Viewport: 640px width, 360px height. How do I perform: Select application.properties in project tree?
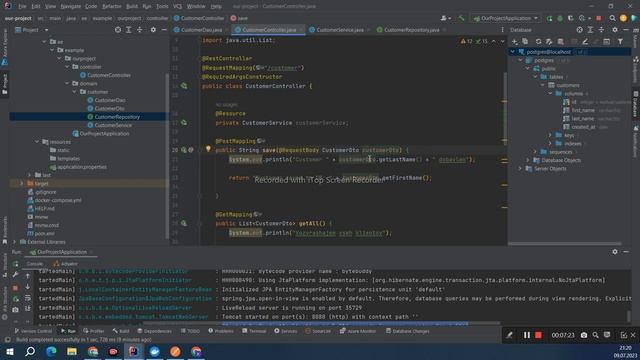pyautogui.click(x=82, y=167)
